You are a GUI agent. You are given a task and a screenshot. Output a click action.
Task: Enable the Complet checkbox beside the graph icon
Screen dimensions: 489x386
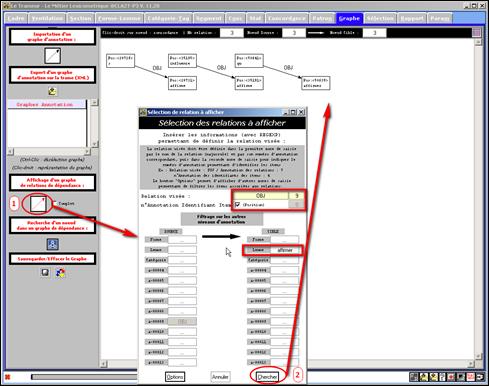point(55,203)
